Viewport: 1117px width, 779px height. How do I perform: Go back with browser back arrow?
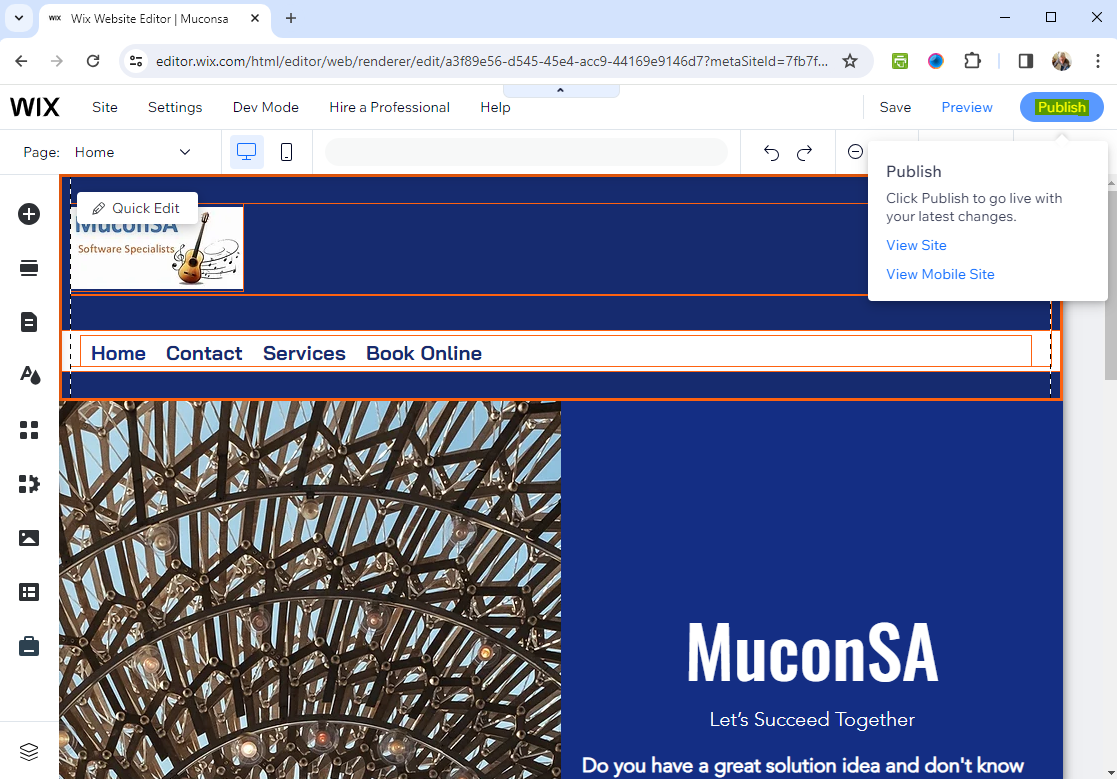[x=21, y=61]
